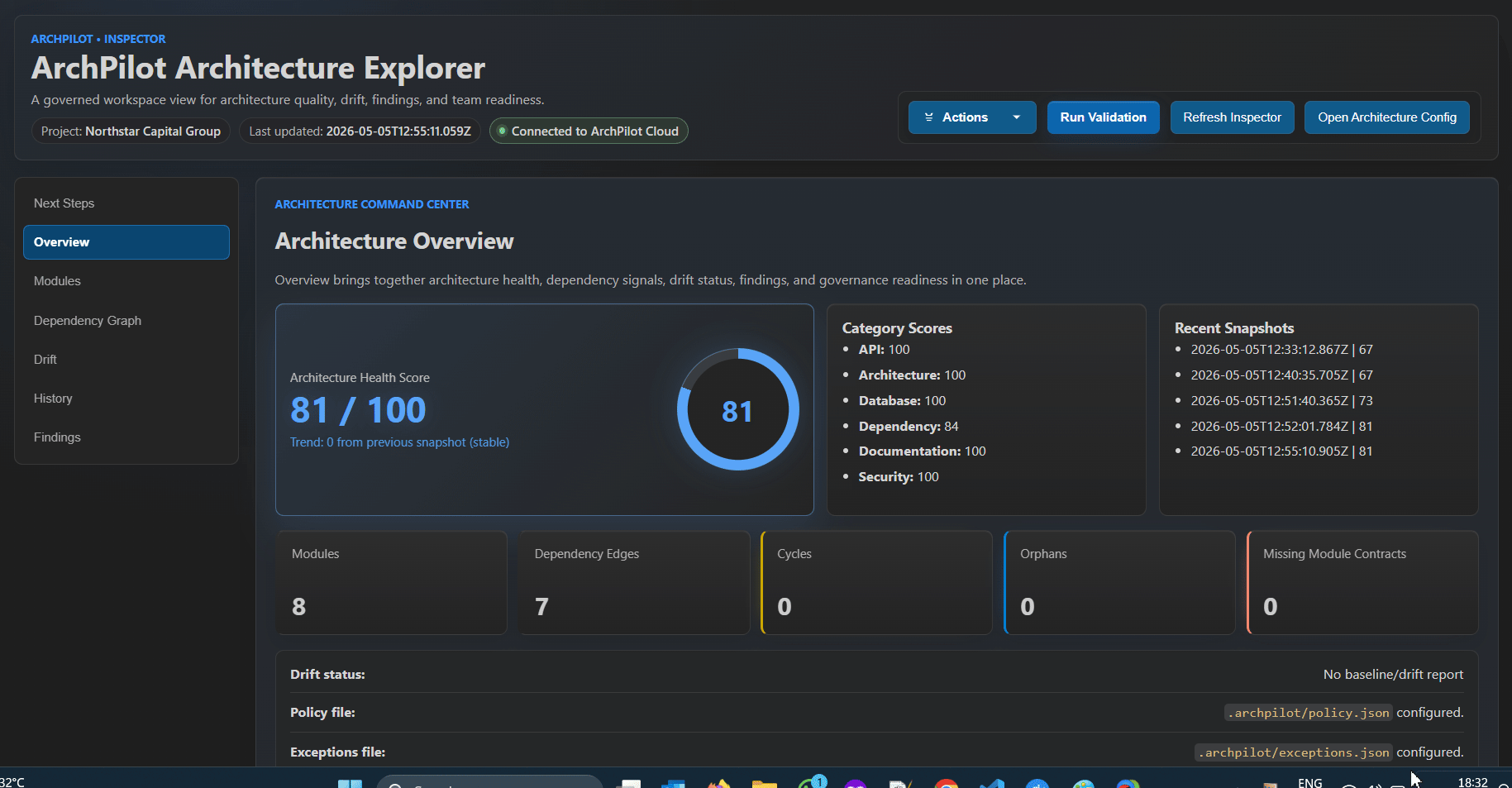This screenshot has width=1512, height=788.
Task: Click the .archpilot/exceptions.json path
Action: tap(1294, 752)
